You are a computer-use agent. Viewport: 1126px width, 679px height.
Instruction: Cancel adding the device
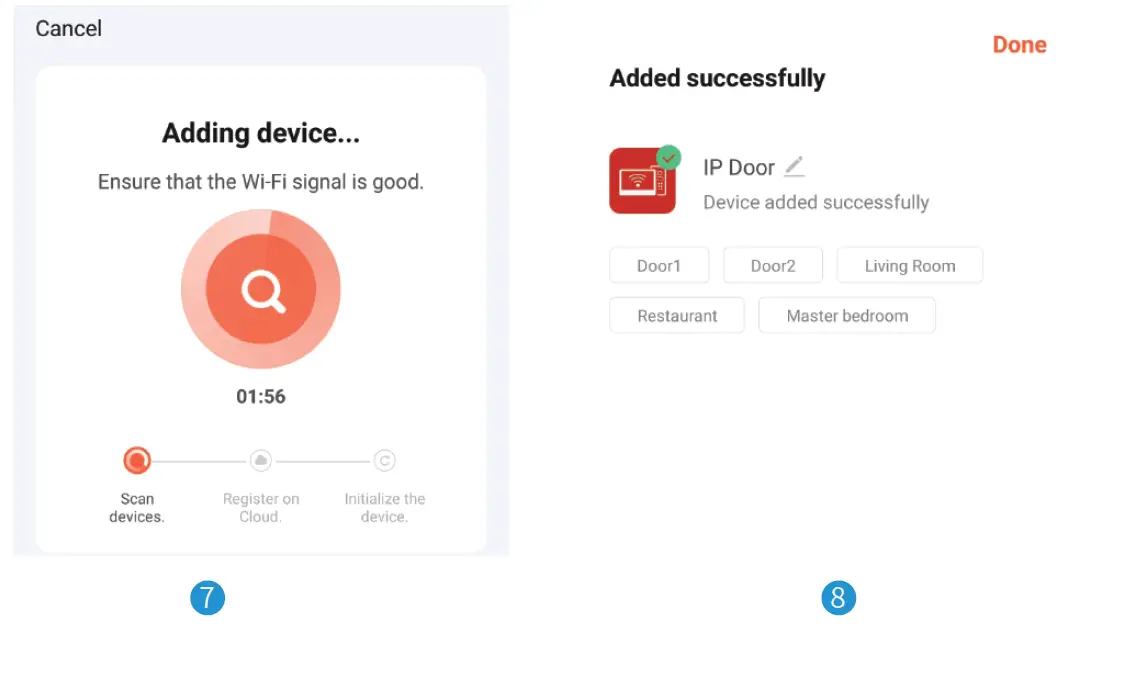pyautogui.click(x=69, y=29)
